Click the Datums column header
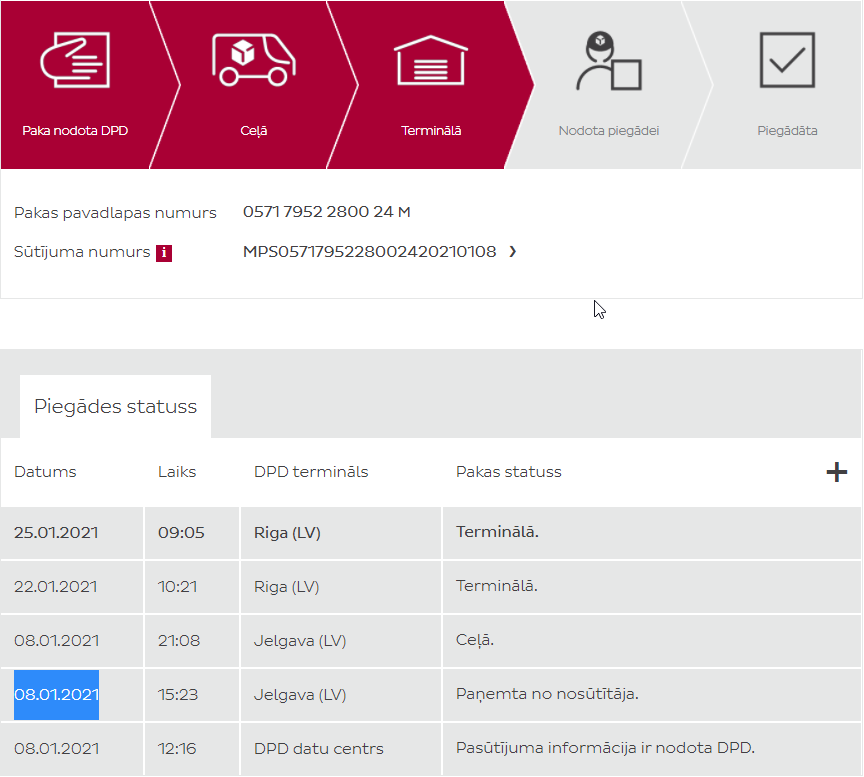 tap(45, 472)
